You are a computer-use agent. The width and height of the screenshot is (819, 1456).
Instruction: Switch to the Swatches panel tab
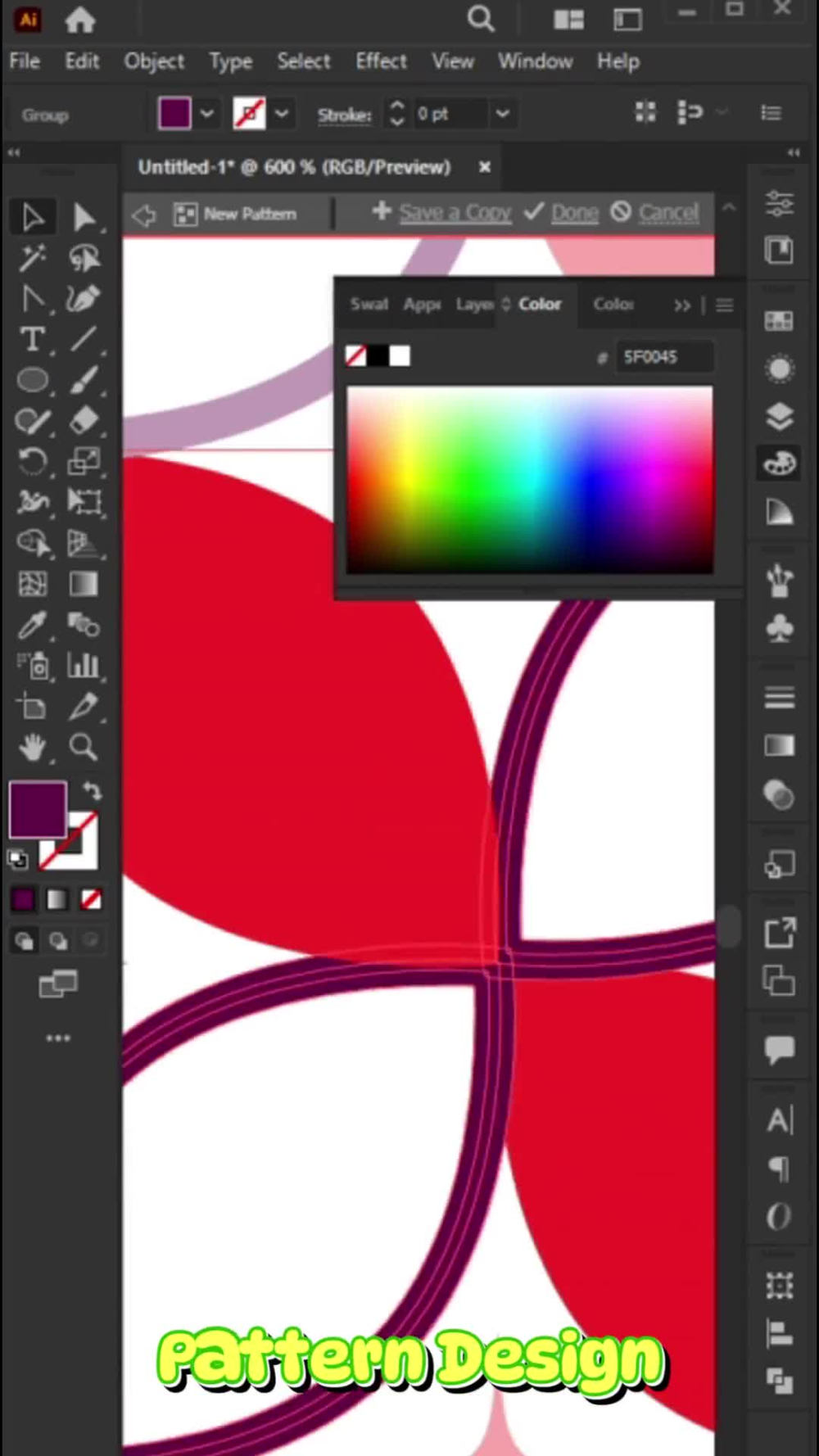(x=369, y=304)
